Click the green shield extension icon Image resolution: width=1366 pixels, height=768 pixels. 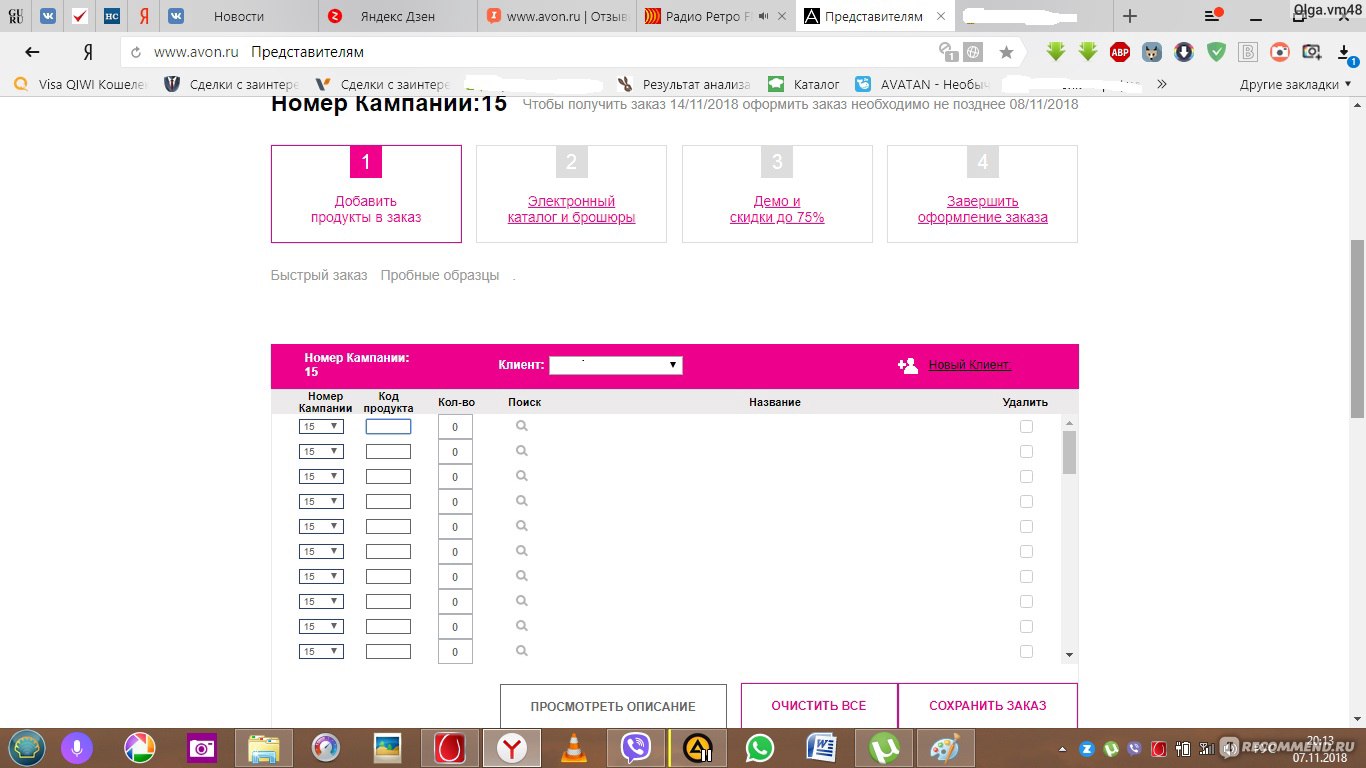(x=1216, y=52)
